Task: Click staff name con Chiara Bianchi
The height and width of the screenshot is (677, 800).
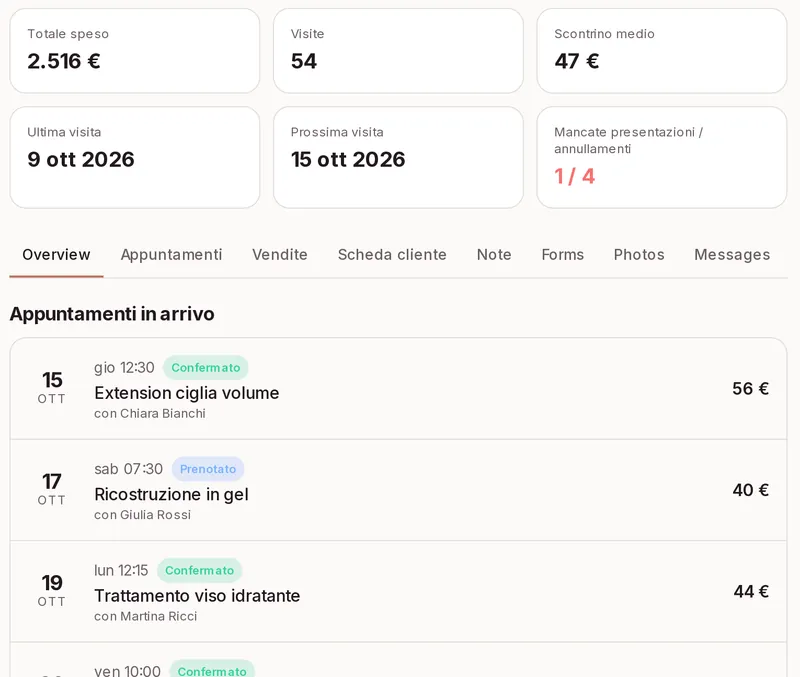Action: 150,414
